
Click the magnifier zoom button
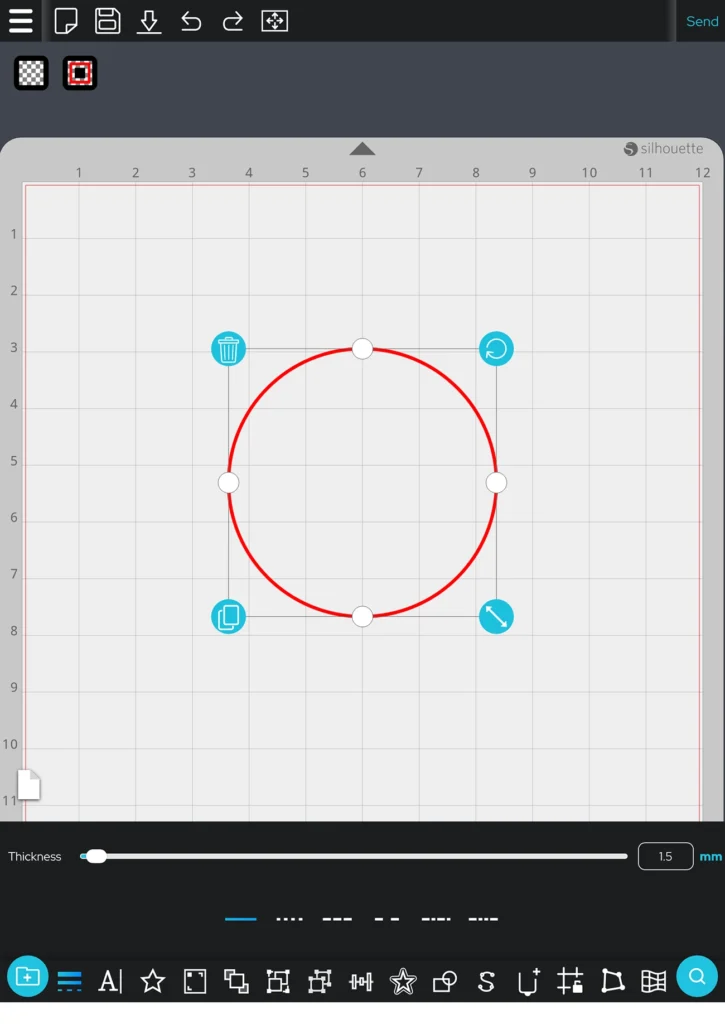point(697,977)
